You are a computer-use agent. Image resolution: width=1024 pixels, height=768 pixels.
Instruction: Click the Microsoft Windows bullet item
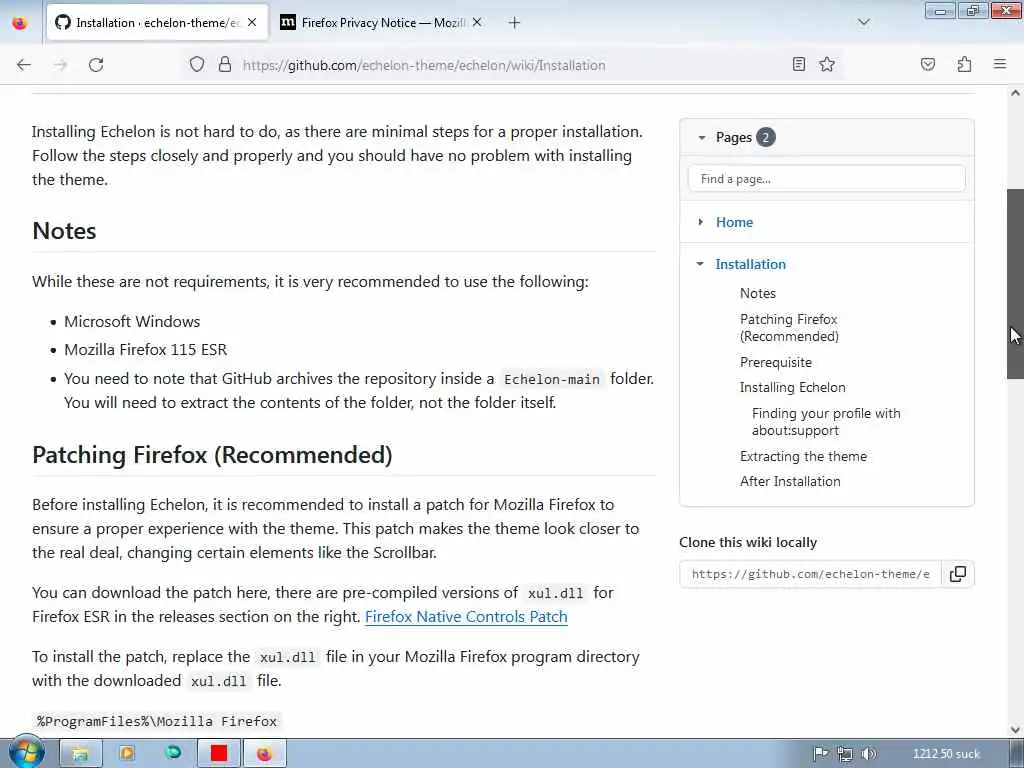(132, 321)
